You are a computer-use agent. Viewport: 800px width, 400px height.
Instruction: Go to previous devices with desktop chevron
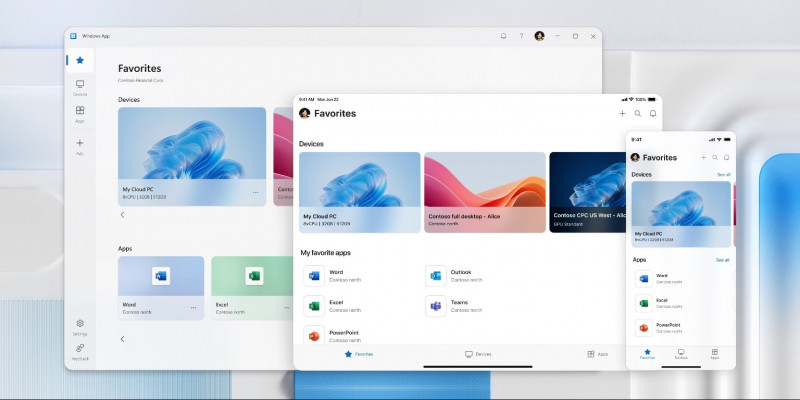(122, 215)
